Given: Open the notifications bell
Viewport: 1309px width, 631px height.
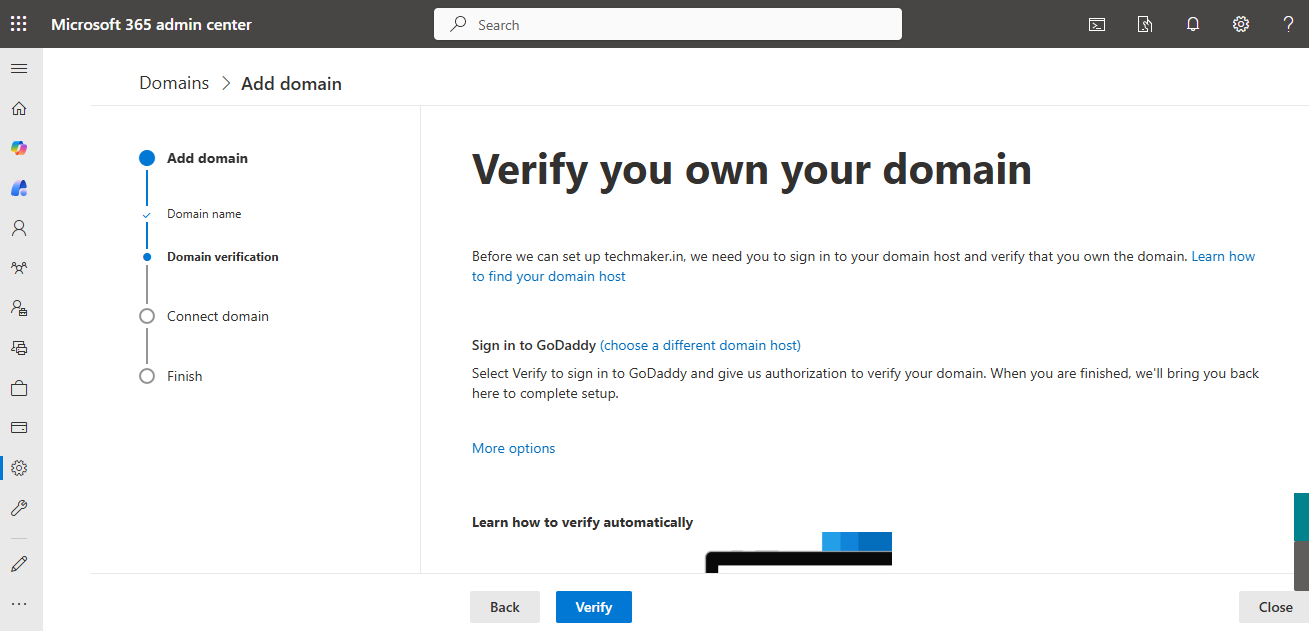Looking at the screenshot, I should click(1193, 25).
